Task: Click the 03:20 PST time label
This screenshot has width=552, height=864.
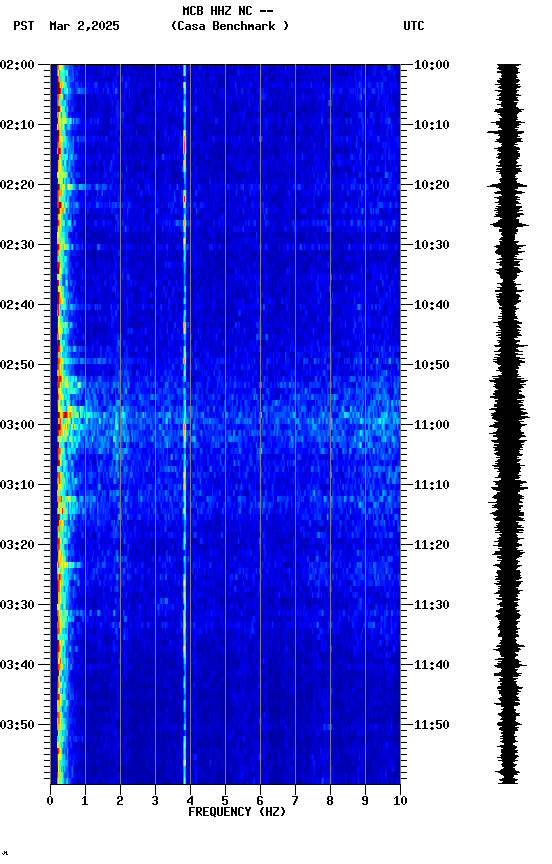Action: (17, 545)
